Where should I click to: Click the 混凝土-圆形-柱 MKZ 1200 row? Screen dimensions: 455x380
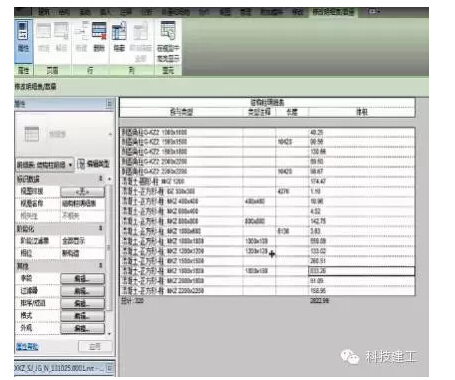181,181
